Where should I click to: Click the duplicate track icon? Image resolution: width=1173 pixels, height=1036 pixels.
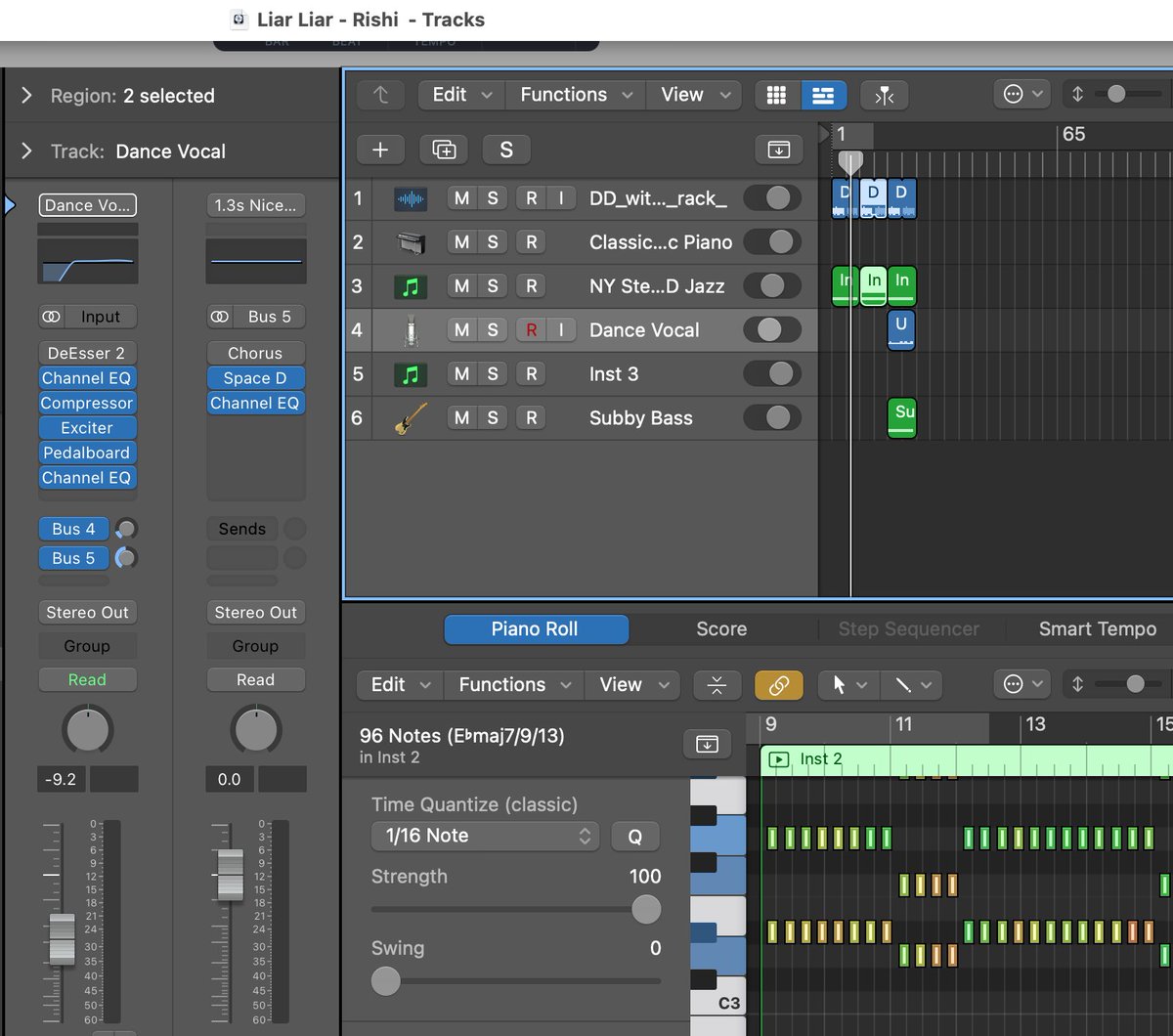[x=444, y=150]
